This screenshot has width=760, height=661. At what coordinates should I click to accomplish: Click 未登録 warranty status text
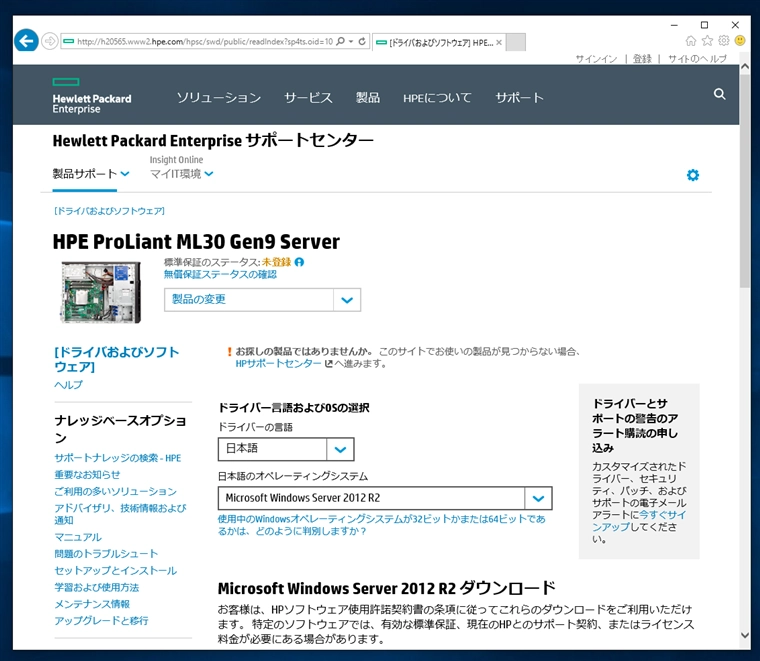tap(276, 262)
